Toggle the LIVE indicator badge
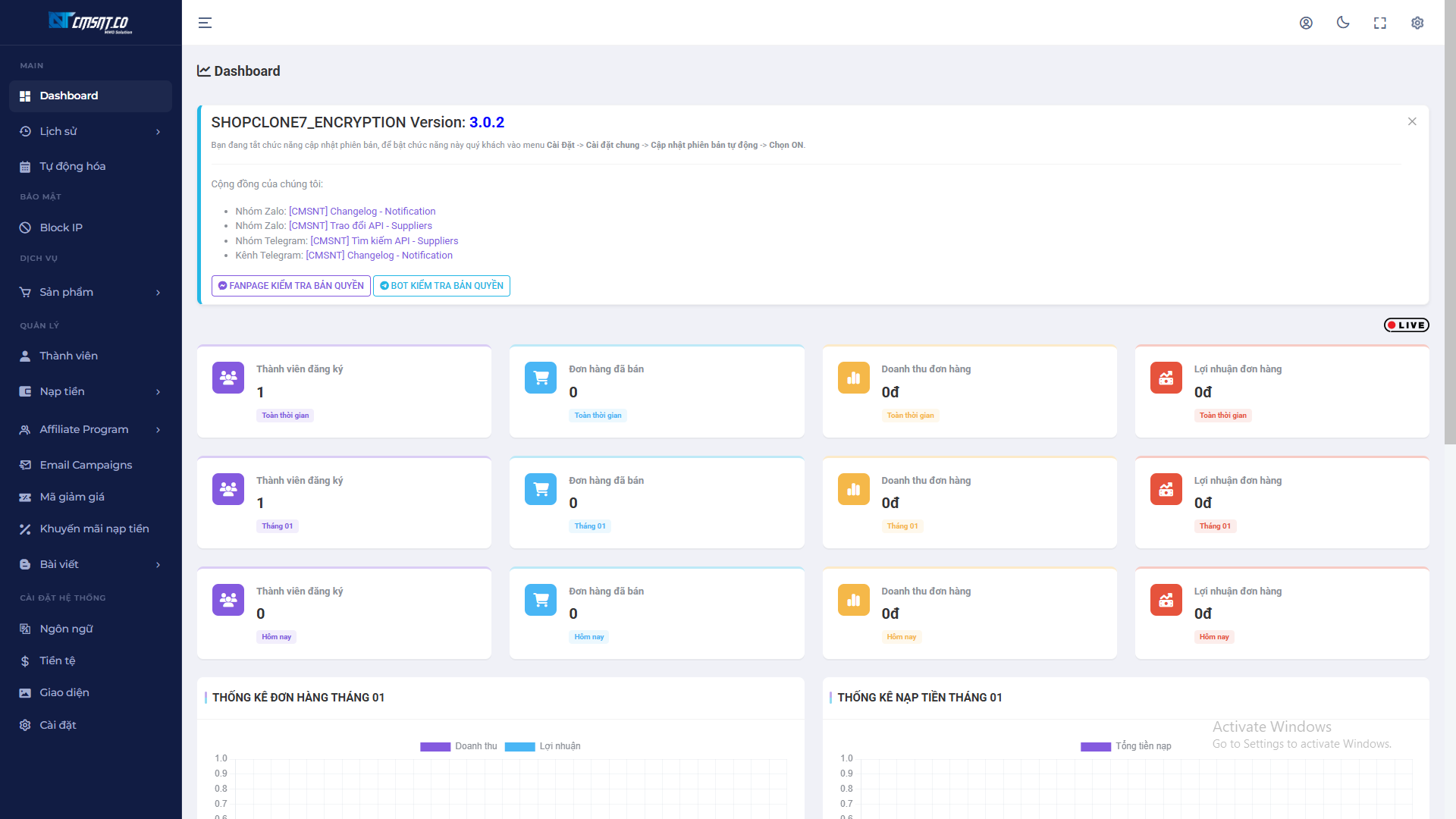 [x=1406, y=325]
